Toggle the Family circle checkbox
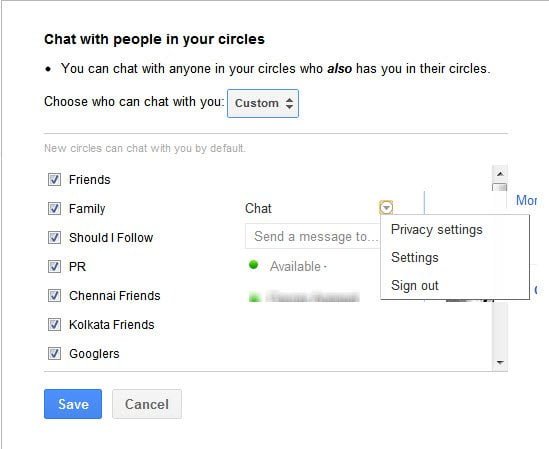The width and height of the screenshot is (549, 449). [54, 209]
